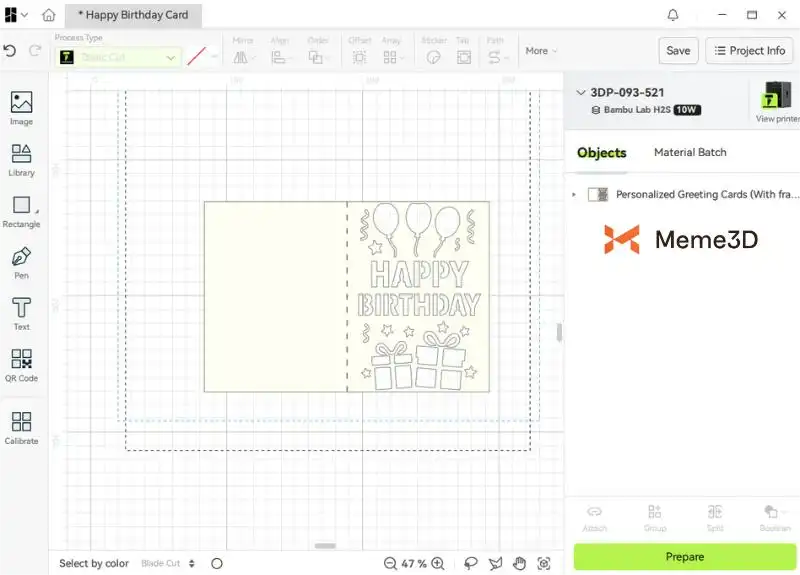Select the Happy Birthday Card tab
This screenshot has height=575, width=800.
(x=133, y=15)
